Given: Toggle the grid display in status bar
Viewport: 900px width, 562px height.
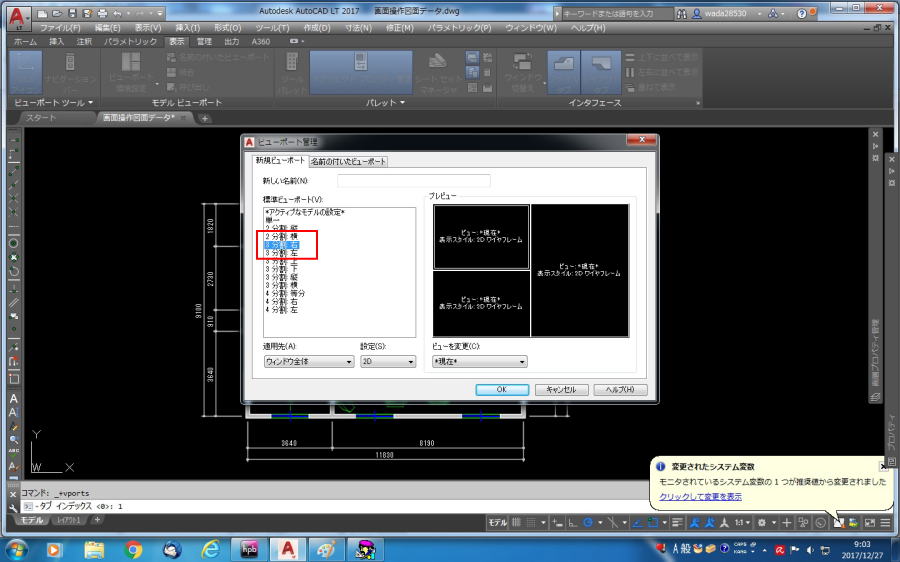Looking at the screenshot, I should point(517,522).
